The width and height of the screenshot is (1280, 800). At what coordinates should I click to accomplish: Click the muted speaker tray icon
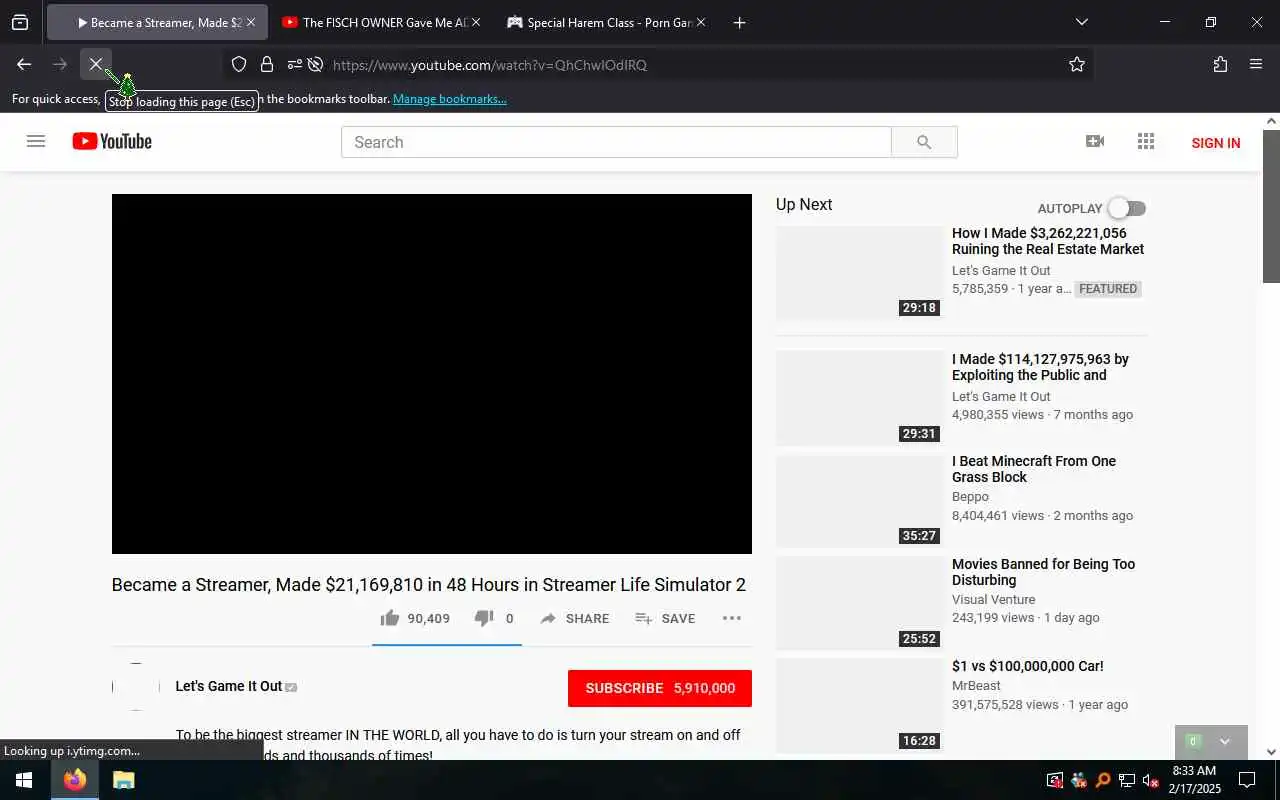coord(1151,780)
